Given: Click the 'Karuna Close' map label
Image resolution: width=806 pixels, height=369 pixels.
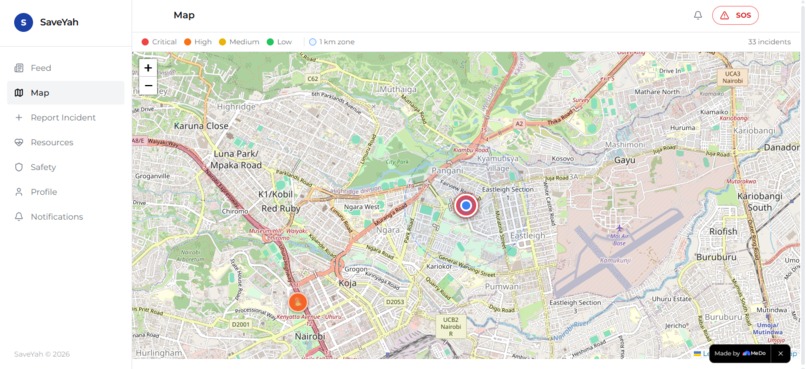Looking at the screenshot, I should click(201, 125).
